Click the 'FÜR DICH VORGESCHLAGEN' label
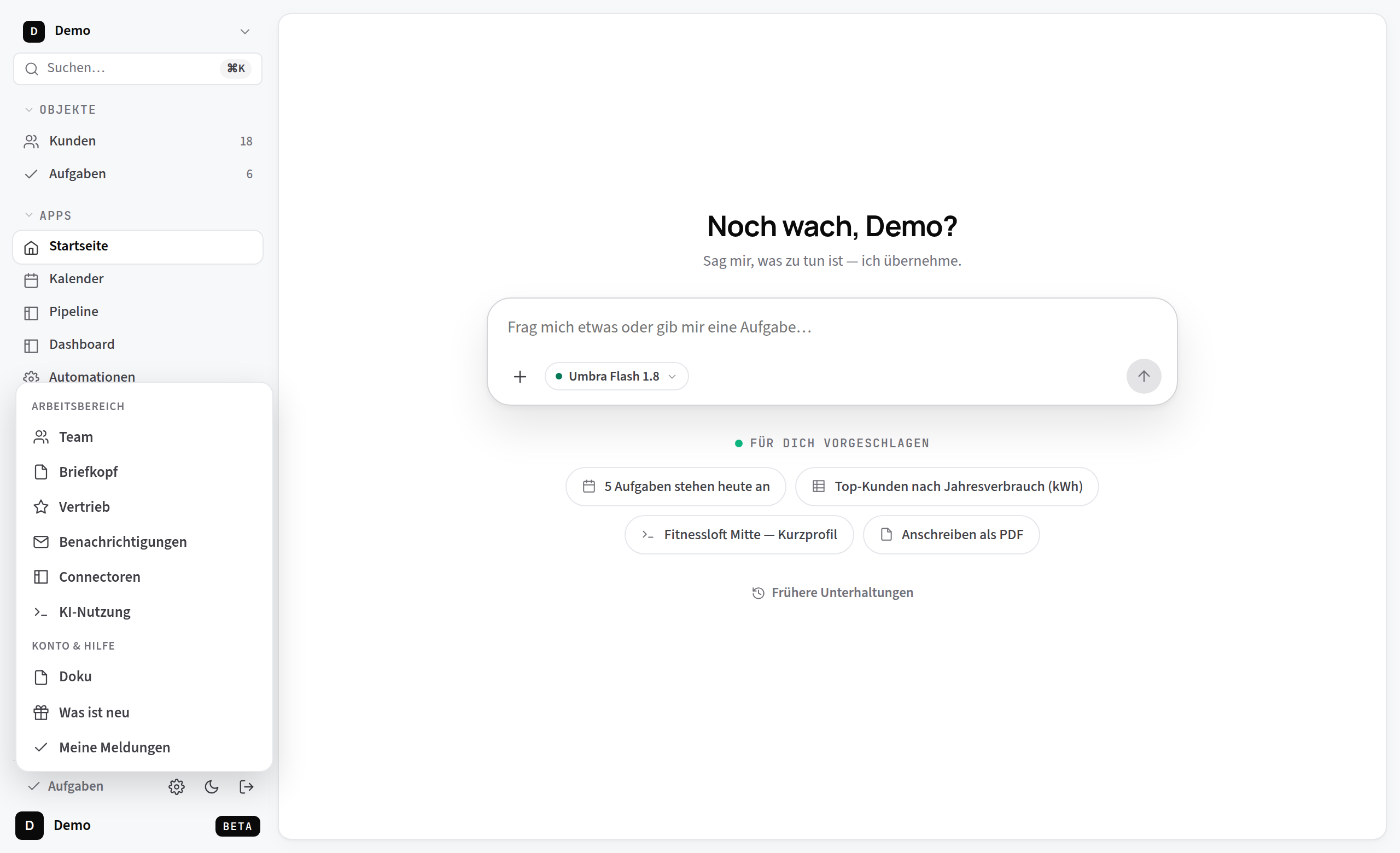The width and height of the screenshot is (1400, 853). coord(840,443)
